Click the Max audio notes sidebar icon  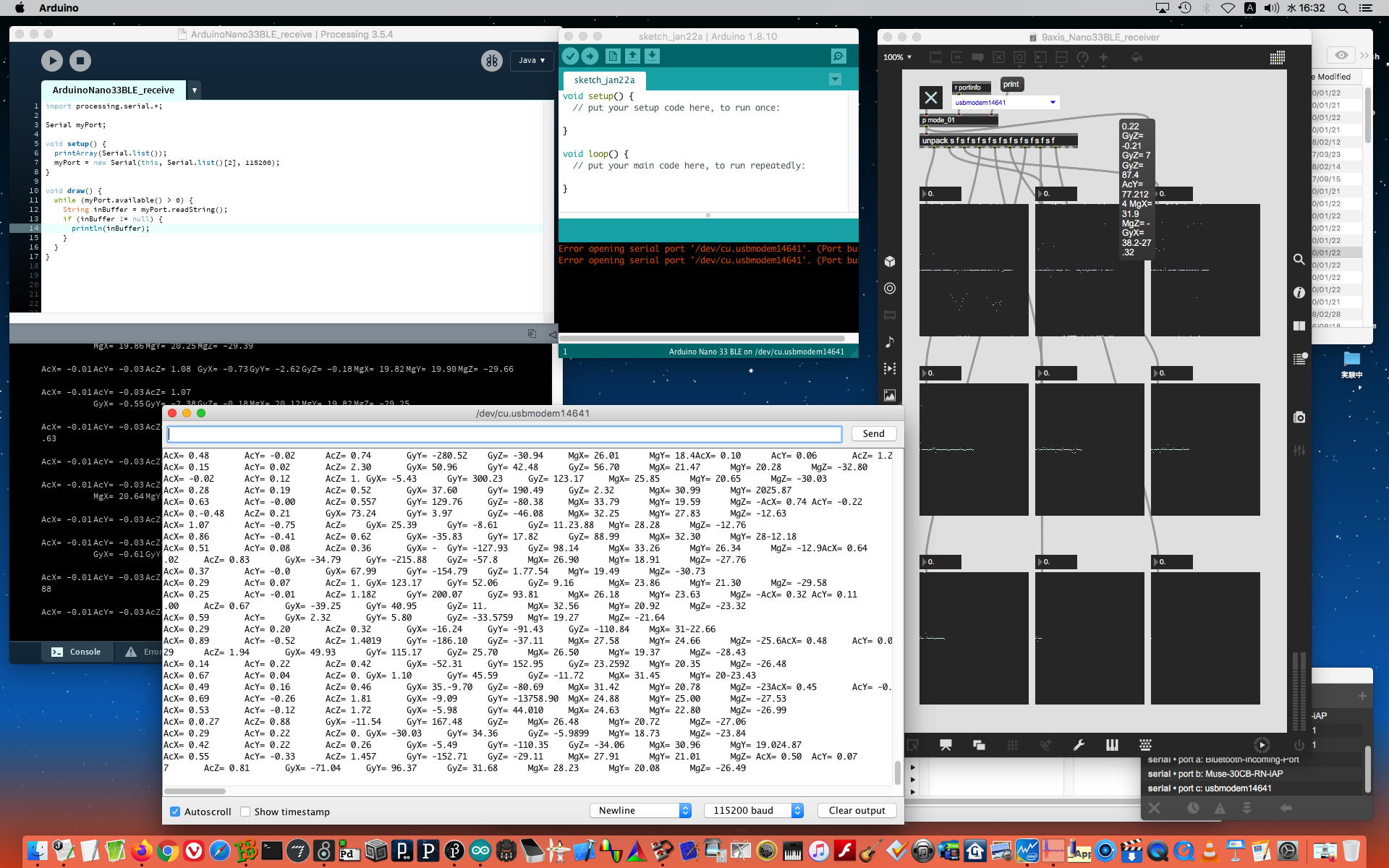click(890, 341)
